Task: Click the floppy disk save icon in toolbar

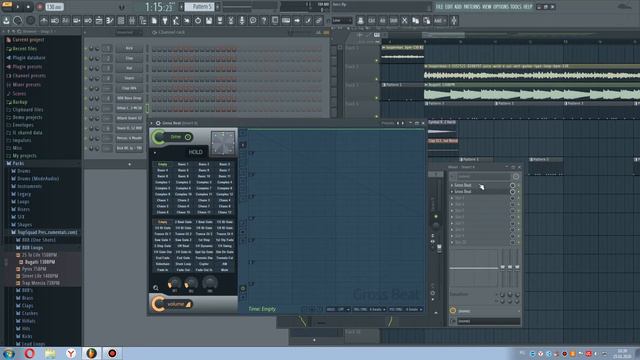Action: coord(209,20)
